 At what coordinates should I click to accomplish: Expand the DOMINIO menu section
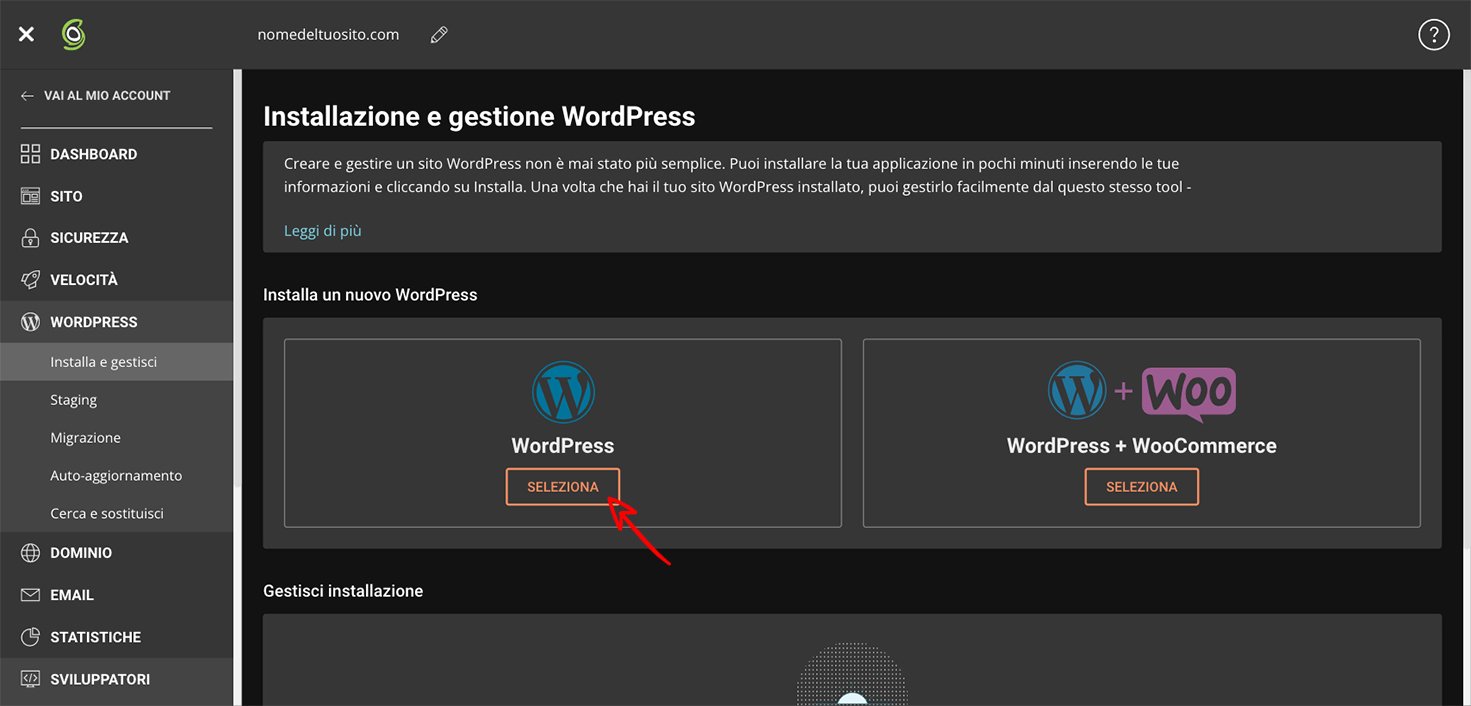(x=116, y=553)
